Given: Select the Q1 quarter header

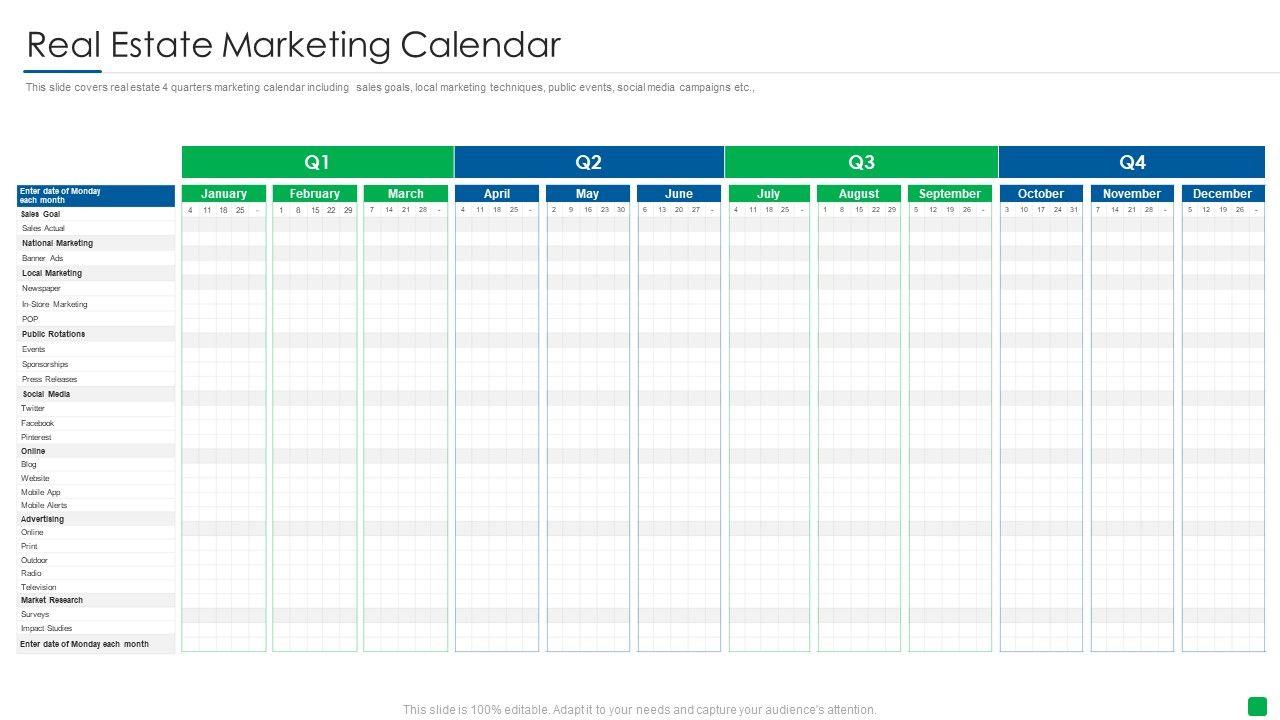Looking at the screenshot, I should pyautogui.click(x=317, y=162).
